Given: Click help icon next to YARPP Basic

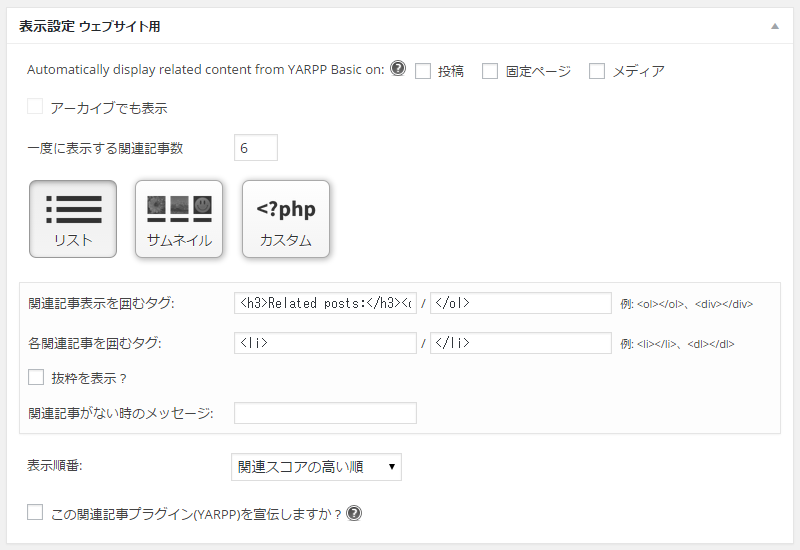Looking at the screenshot, I should [398, 69].
